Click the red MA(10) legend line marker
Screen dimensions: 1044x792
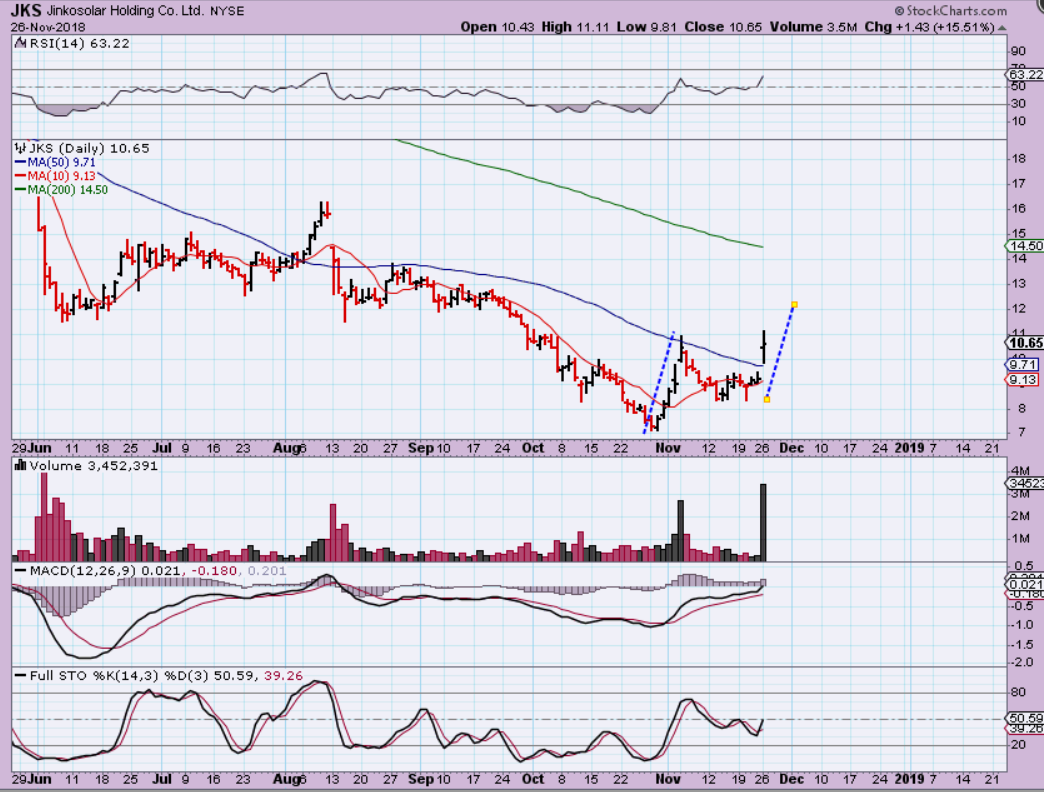click(20, 176)
